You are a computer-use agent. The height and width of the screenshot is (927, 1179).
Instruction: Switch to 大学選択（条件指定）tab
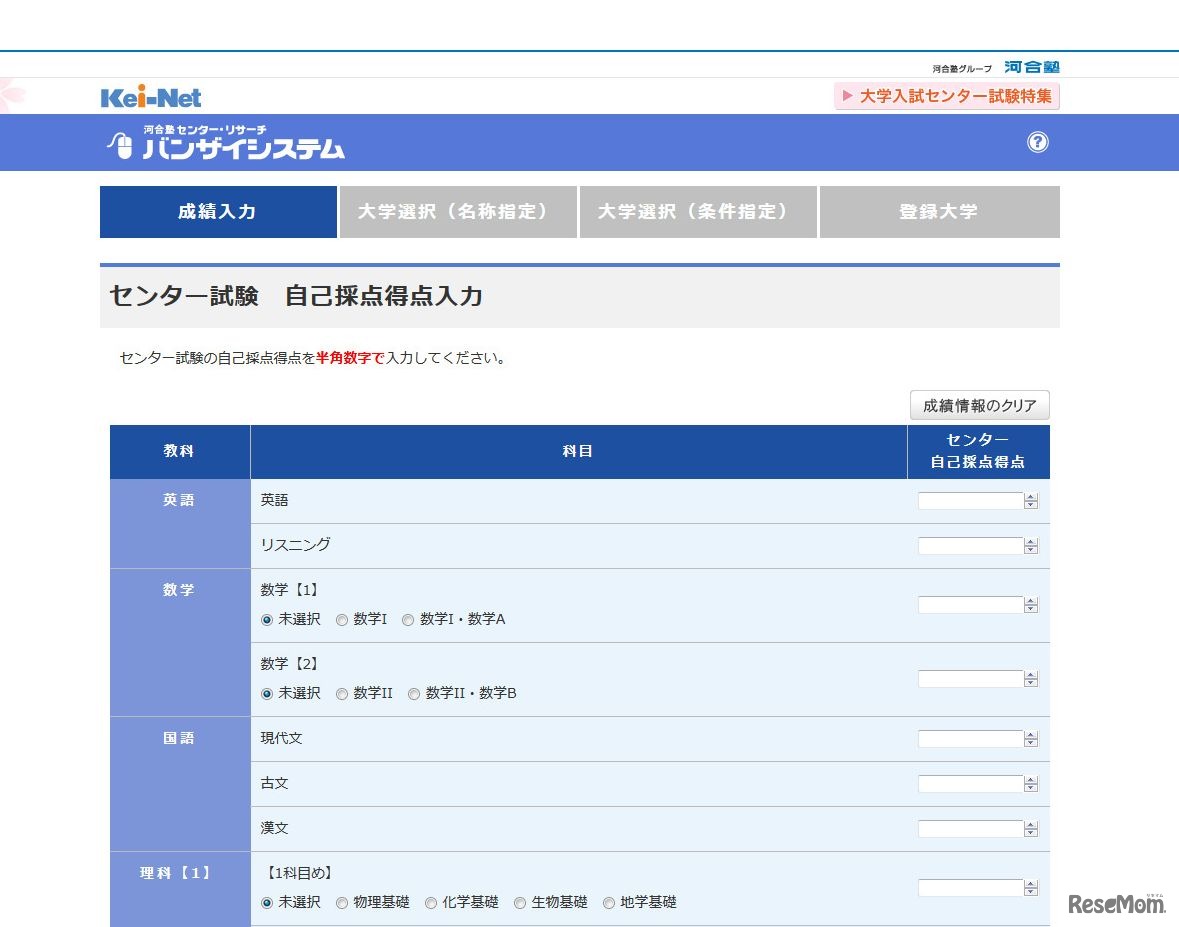pos(698,211)
